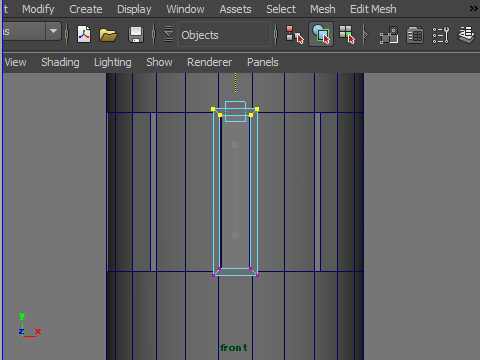Open the selection mask menu icon

pyautogui.click(x=169, y=34)
